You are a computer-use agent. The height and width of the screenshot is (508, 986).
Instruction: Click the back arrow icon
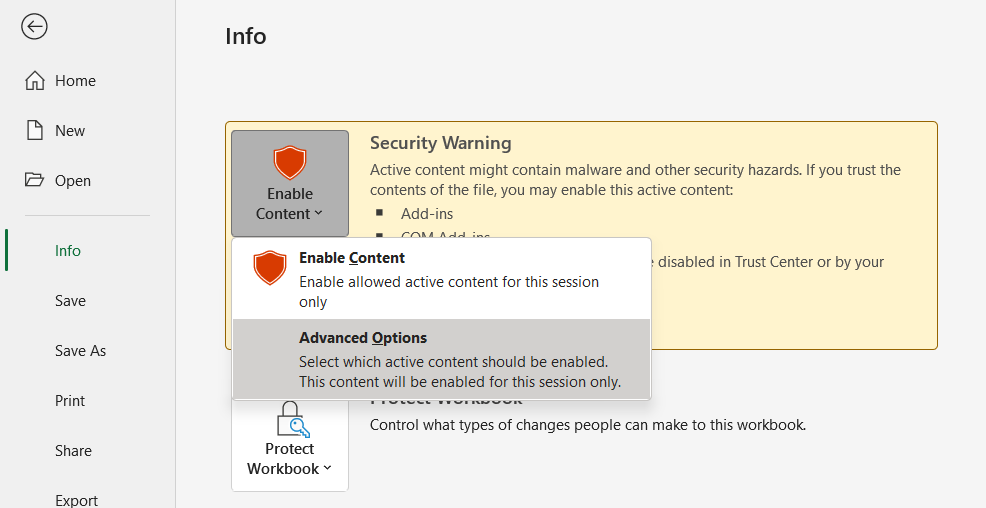click(35, 27)
